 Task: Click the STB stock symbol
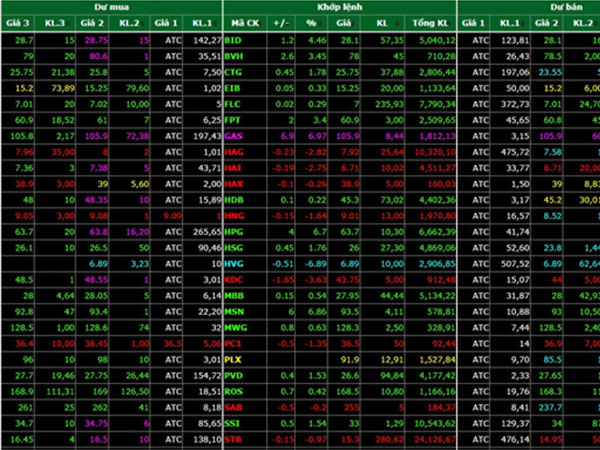pos(233,440)
